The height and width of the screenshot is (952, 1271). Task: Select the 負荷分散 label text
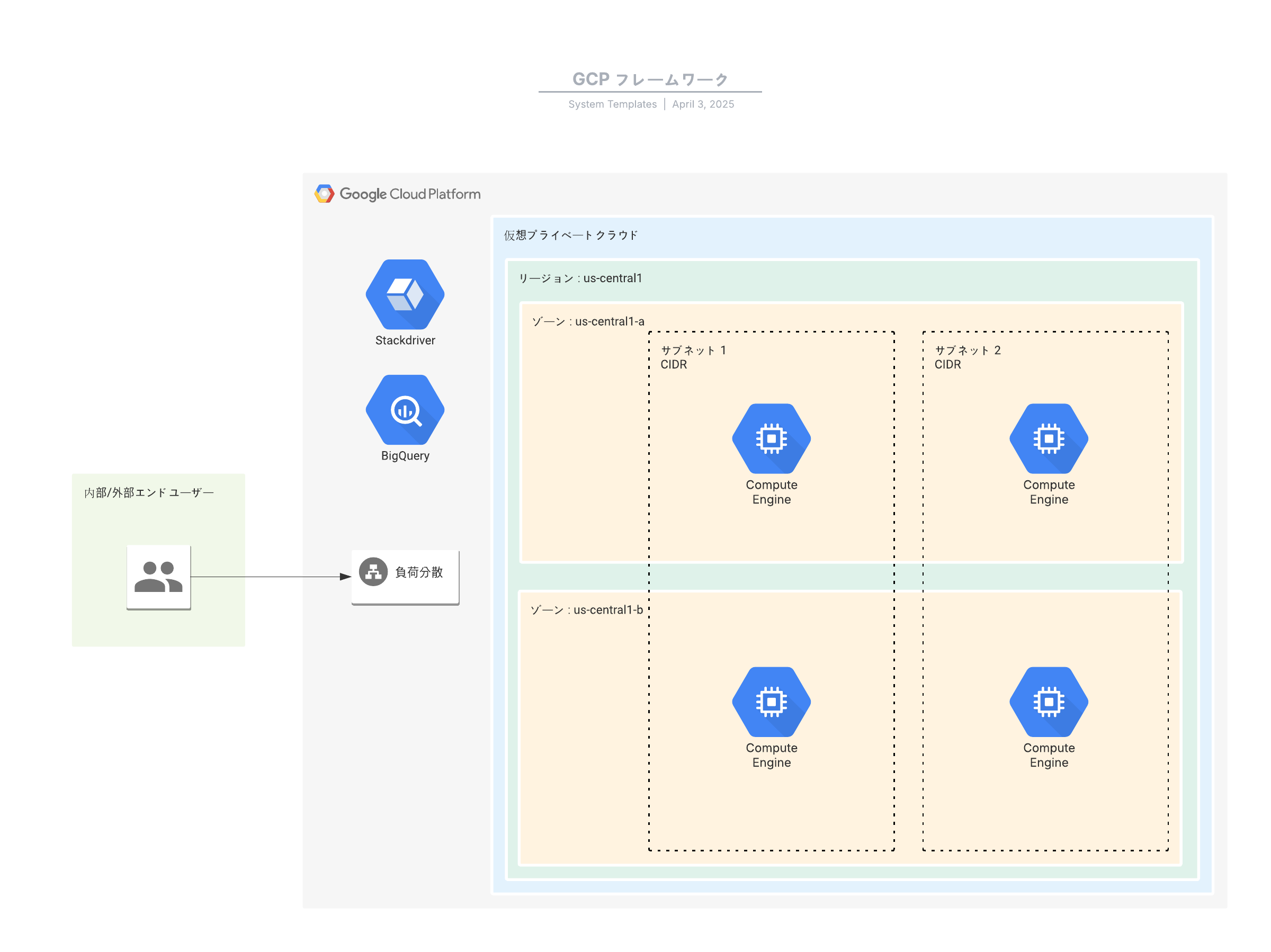419,572
